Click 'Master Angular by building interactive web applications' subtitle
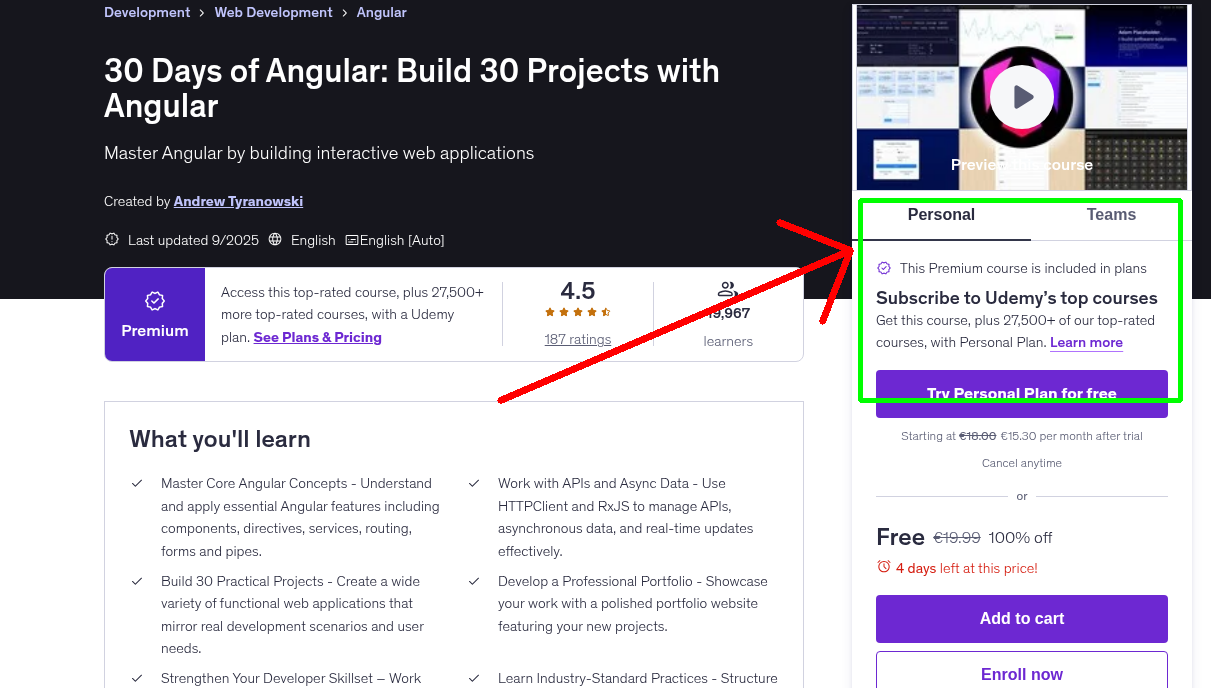This screenshot has height=688, width=1211. pos(319,153)
